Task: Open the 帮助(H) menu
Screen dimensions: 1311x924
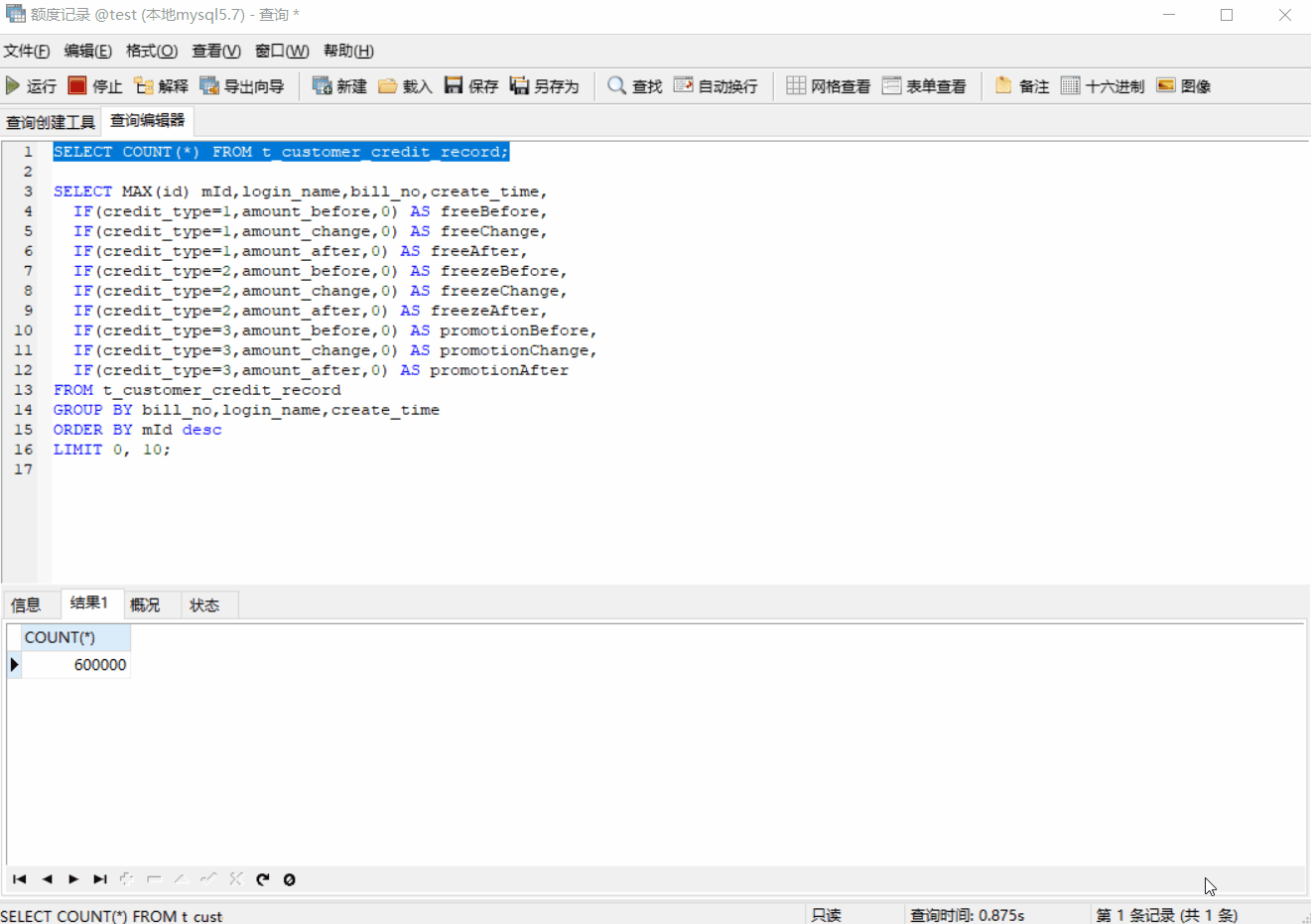Action: (x=348, y=51)
